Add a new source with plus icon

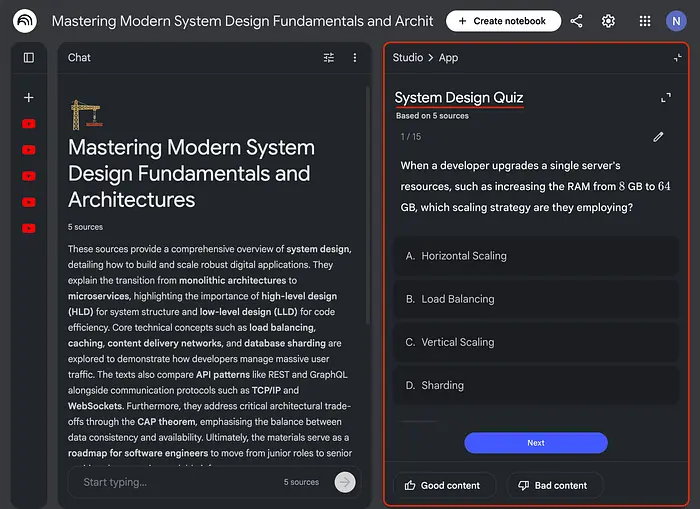tap(28, 97)
